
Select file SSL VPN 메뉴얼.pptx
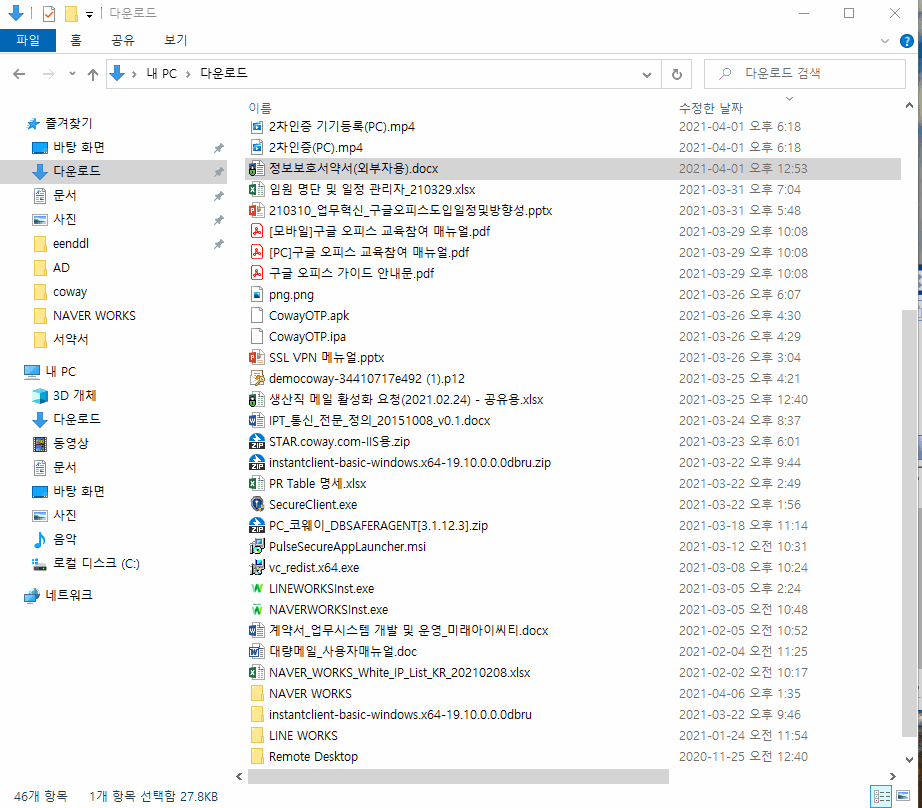tap(326, 358)
